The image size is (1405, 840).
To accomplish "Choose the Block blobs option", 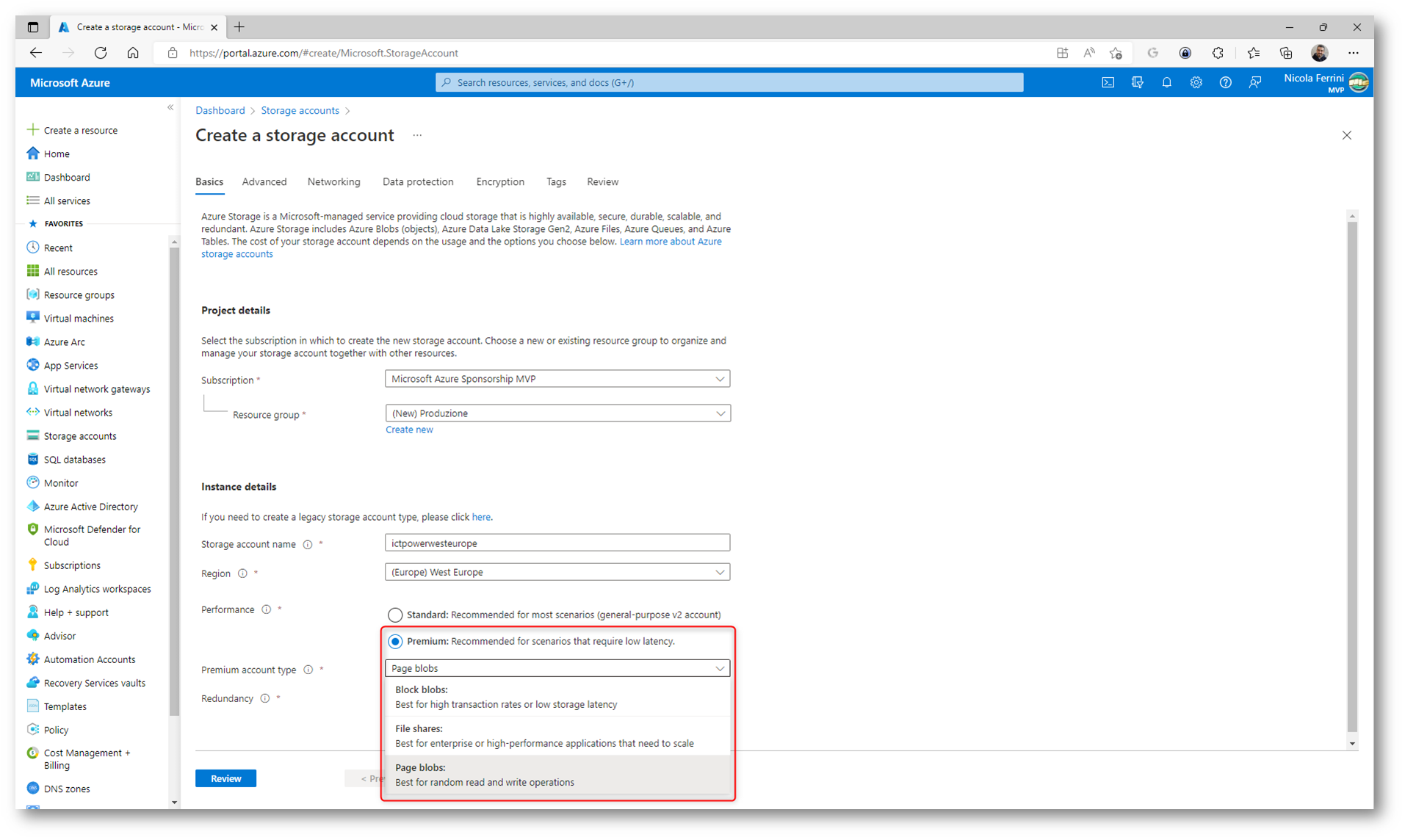I will (x=557, y=697).
